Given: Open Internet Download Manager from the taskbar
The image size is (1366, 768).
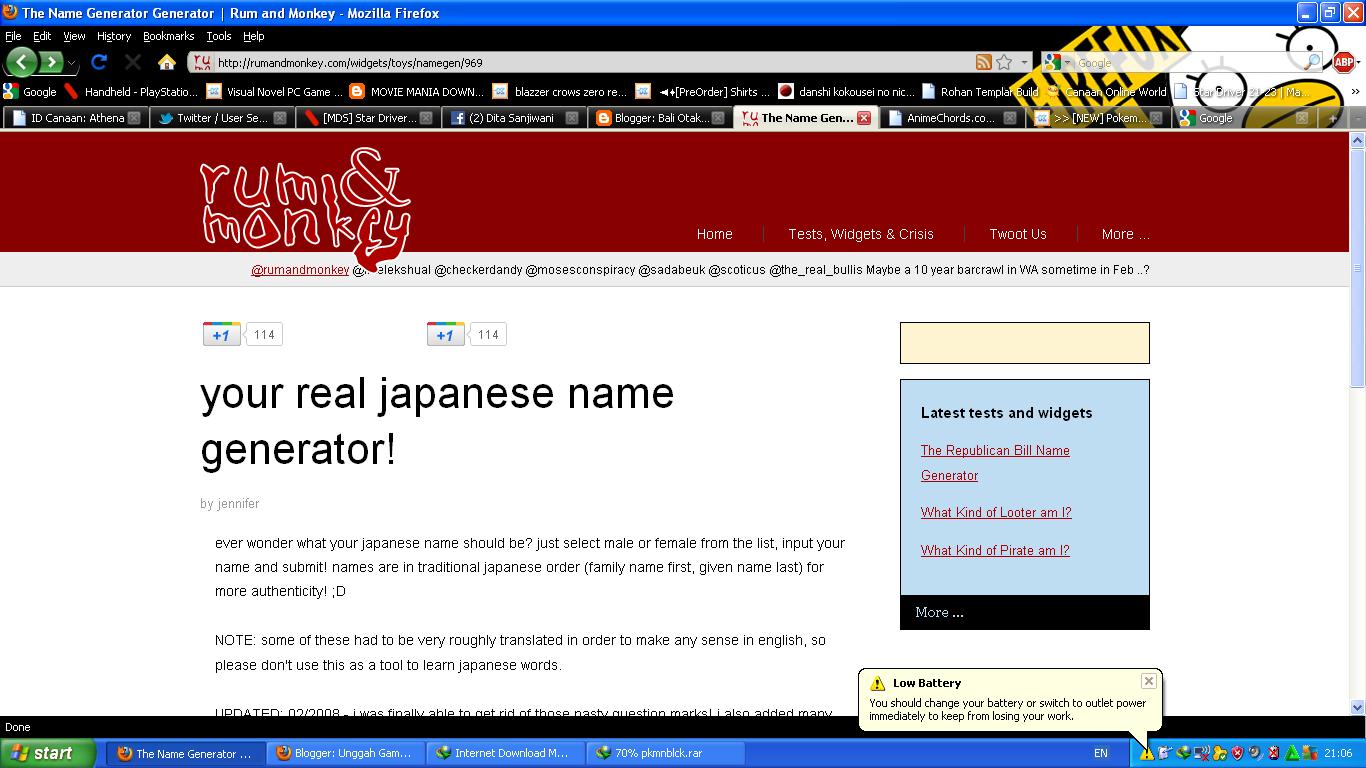Looking at the screenshot, I should click(x=505, y=752).
